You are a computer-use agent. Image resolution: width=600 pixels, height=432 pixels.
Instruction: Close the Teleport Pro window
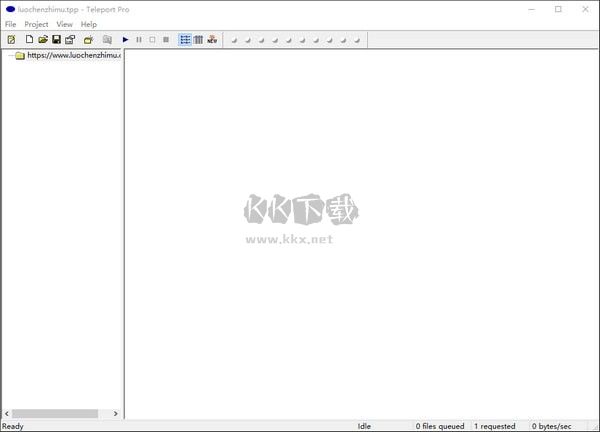[585, 9]
